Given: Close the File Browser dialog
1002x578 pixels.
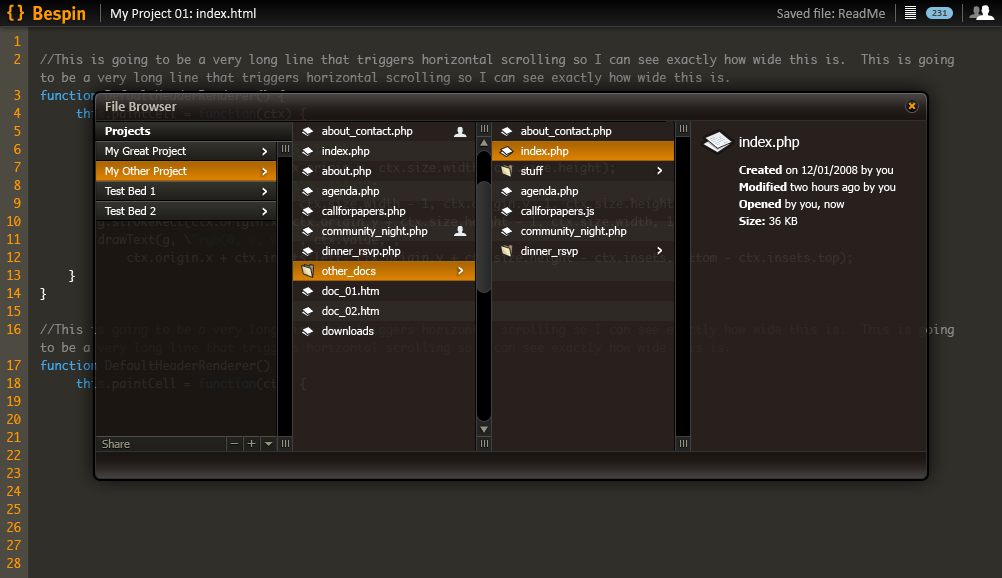Looking at the screenshot, I should (911, 106).
